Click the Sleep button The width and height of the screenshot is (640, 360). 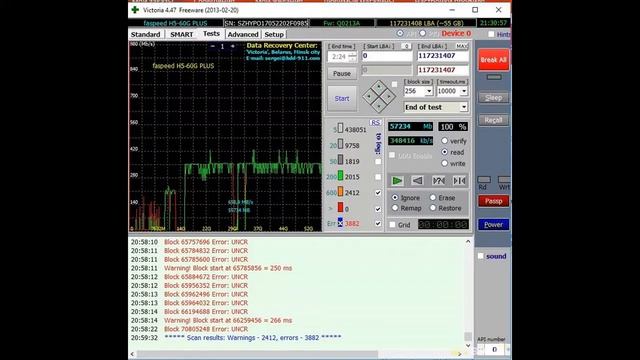coord(493,98)
